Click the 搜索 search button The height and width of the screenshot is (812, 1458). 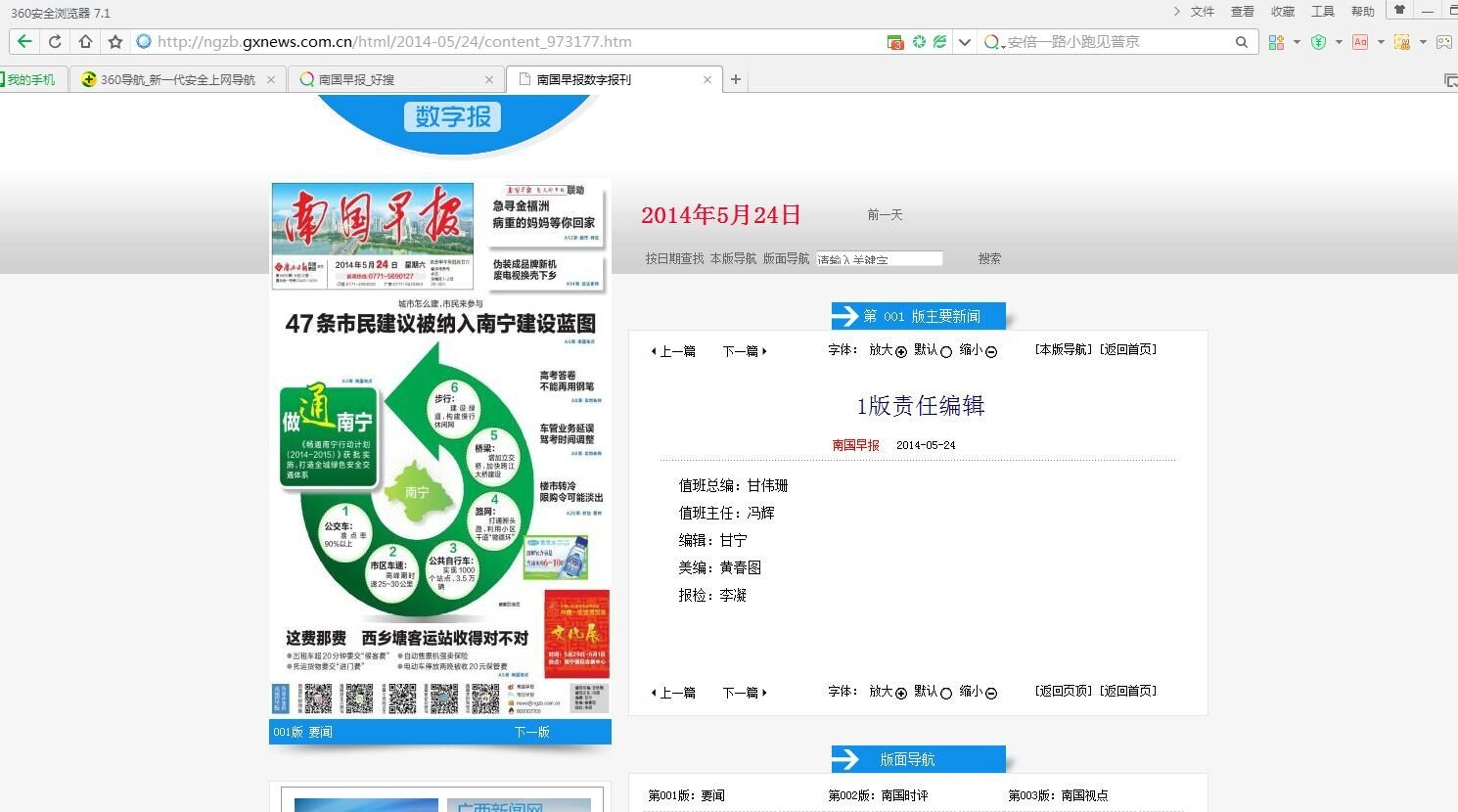coord(988,258)
